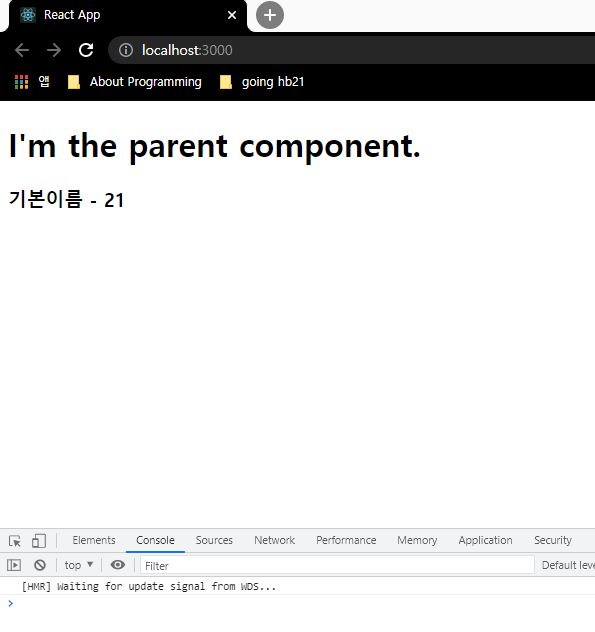Reload the localhost page
This screenshot has height=632, width=595.
[86, 50]
